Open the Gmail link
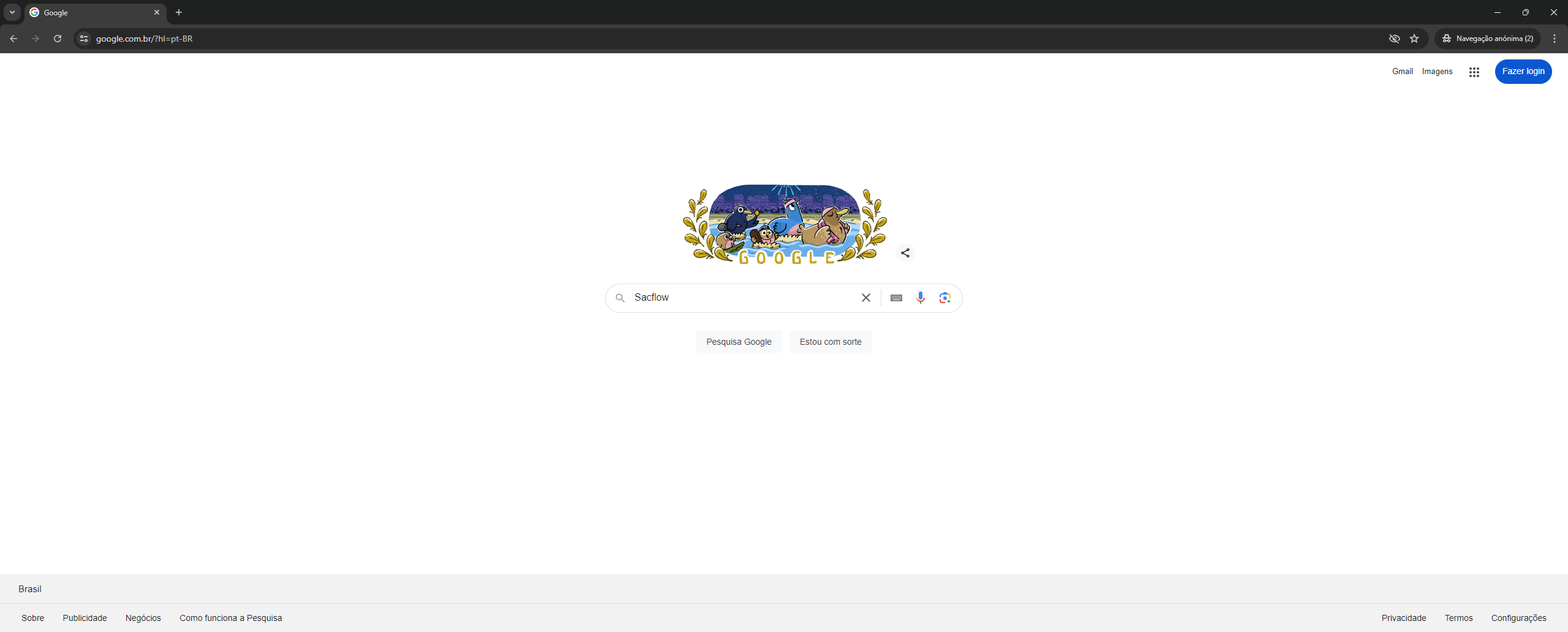Screen dimensions: 1568x632 coord(1402,72)
